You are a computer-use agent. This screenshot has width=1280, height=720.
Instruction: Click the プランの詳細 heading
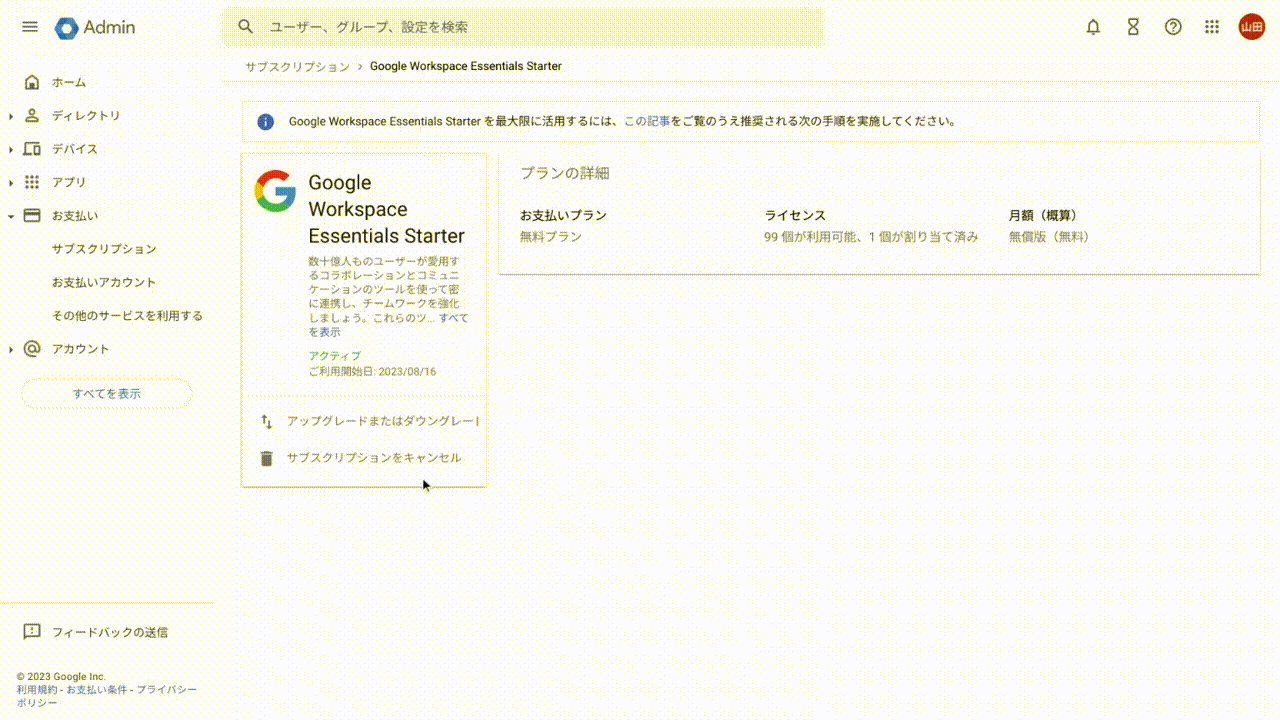pos(565,173)
